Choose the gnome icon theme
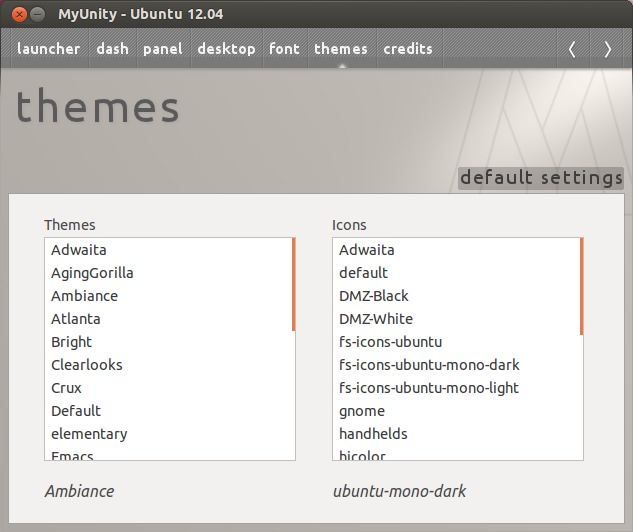The width and height of the screenshot is (633, 532). tap(456, 411)
